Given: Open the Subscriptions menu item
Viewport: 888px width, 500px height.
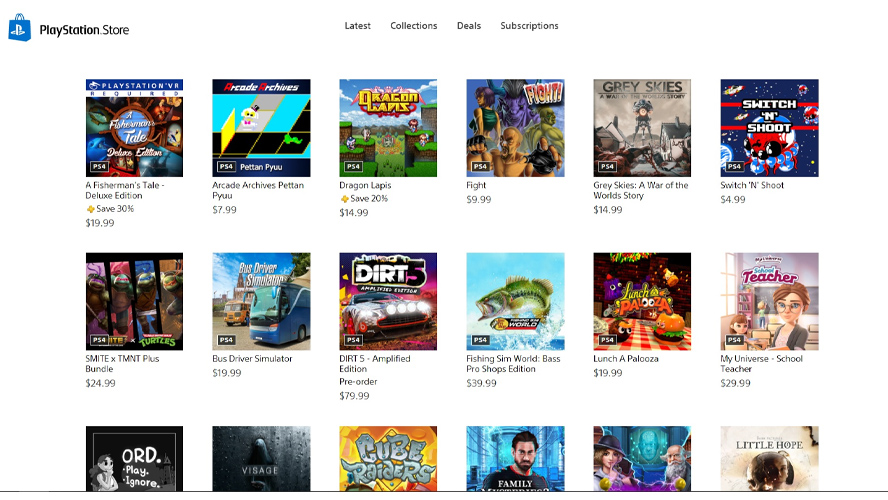Looking at the screenshot, I should tap(529, 26).
